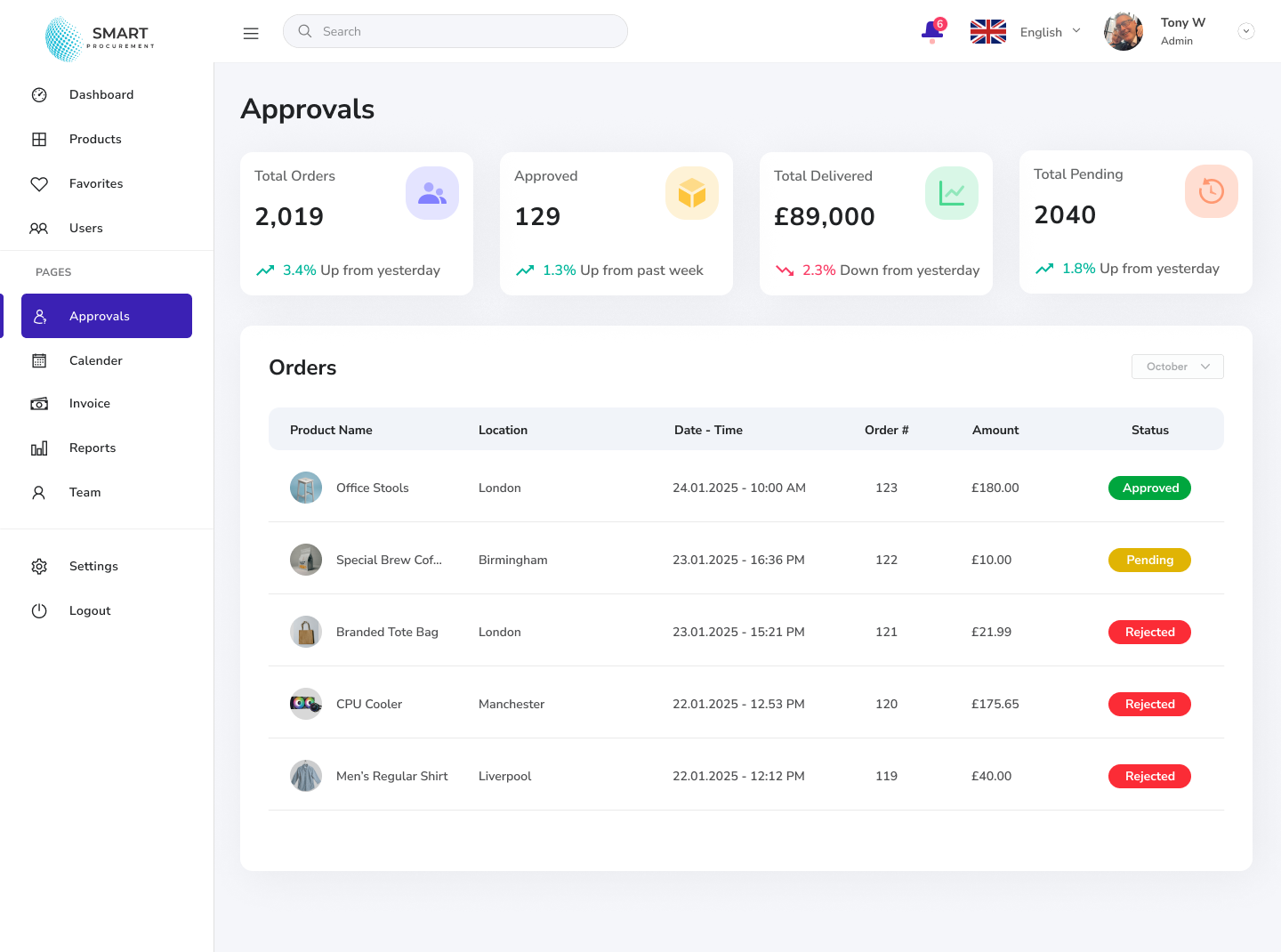Click the "Special Brew Cof..." product name
The image size is (1281, 952).
[389, 560]
